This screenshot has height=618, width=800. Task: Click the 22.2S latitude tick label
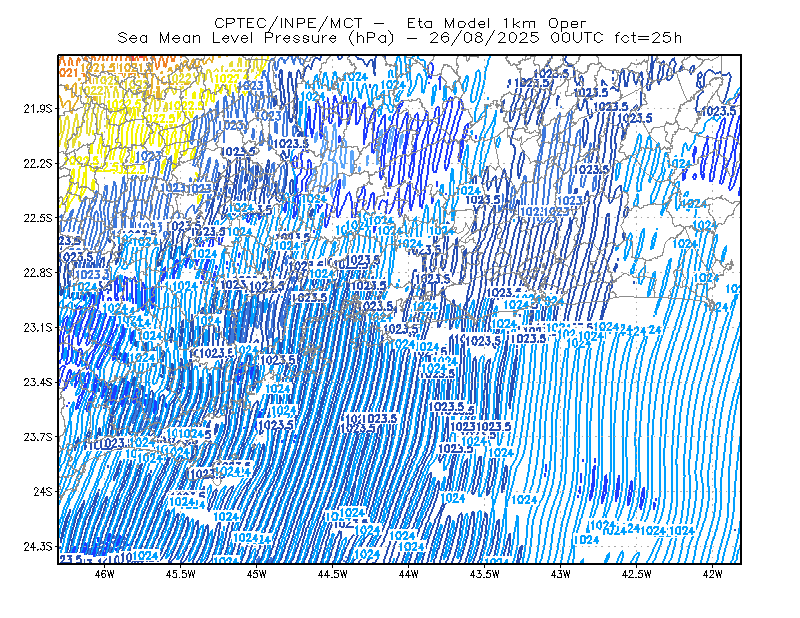[x=38, y=163]
